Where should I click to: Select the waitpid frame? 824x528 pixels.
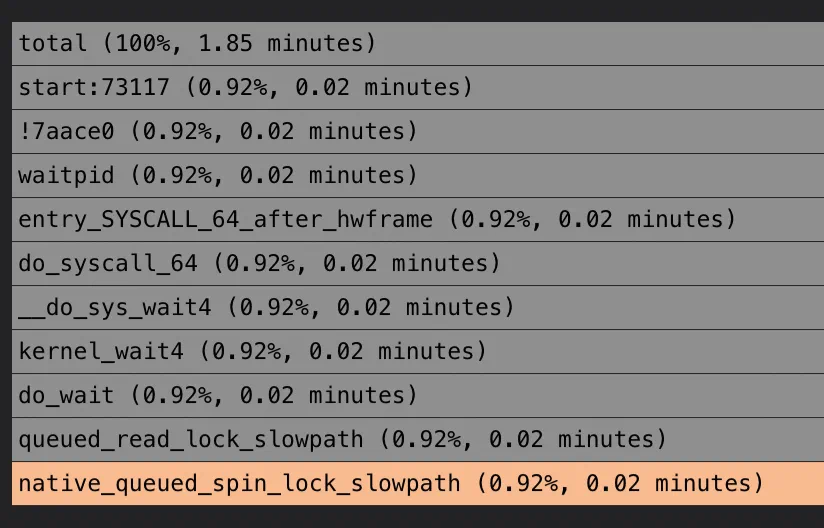(x=412, y=175)
